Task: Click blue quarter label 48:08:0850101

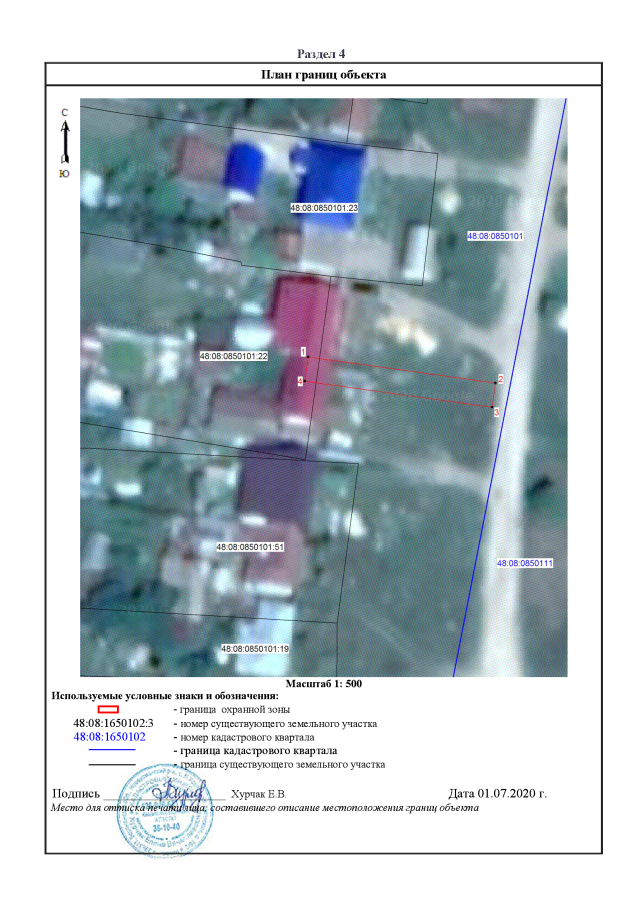Action: click(495, 235)
